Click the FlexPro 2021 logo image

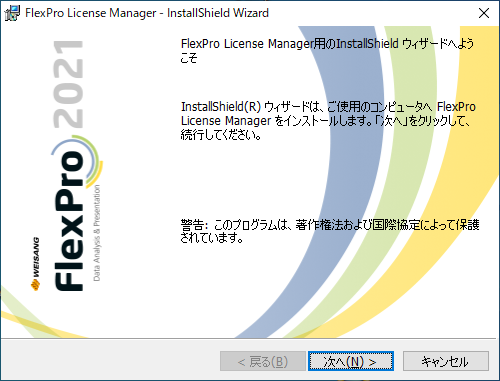(77, 165)
